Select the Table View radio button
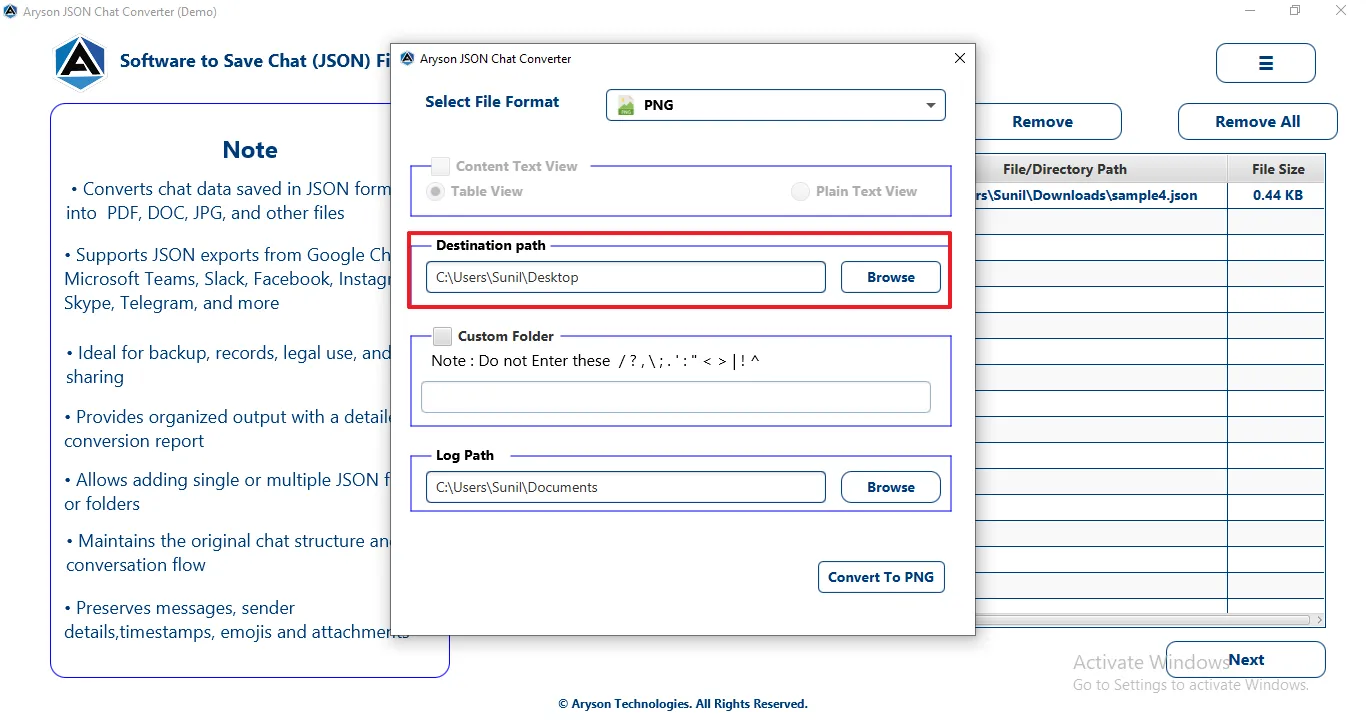The image size is (1366, 728). pos(436,191)
